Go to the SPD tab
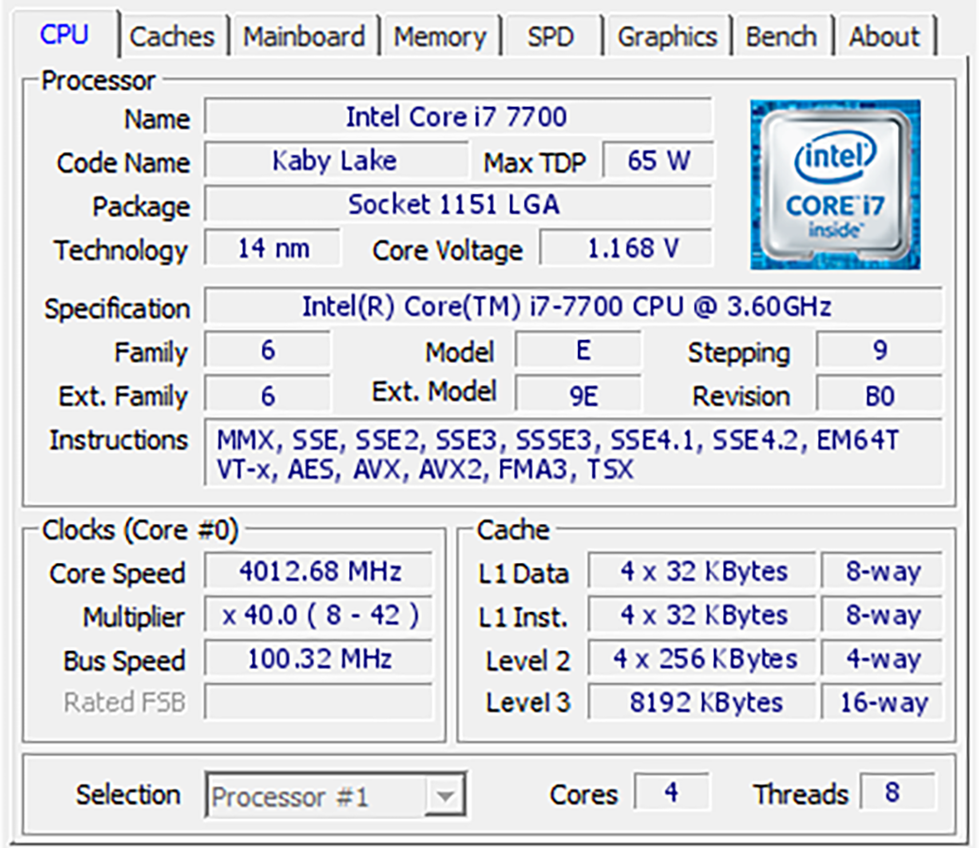This screenshot has width=979, height=848. (551, 36)
